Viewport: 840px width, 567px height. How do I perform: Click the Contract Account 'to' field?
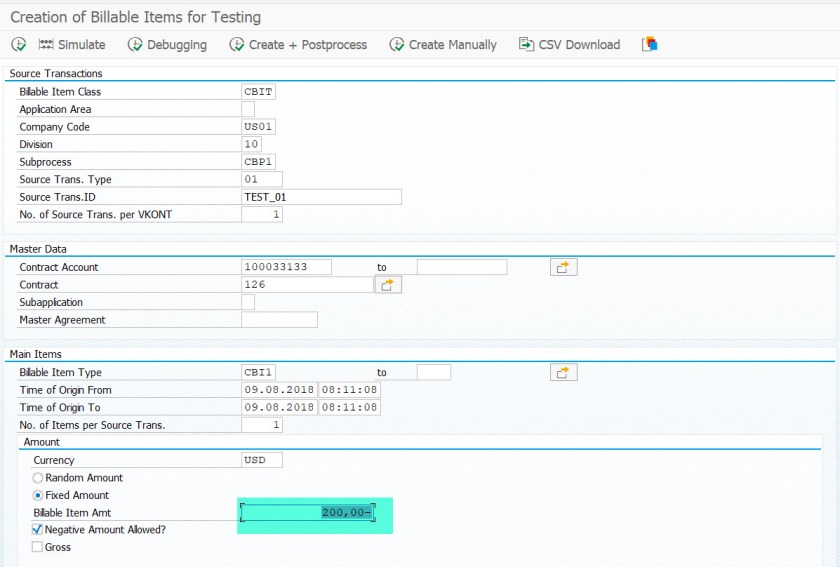(x=462, y=267)
